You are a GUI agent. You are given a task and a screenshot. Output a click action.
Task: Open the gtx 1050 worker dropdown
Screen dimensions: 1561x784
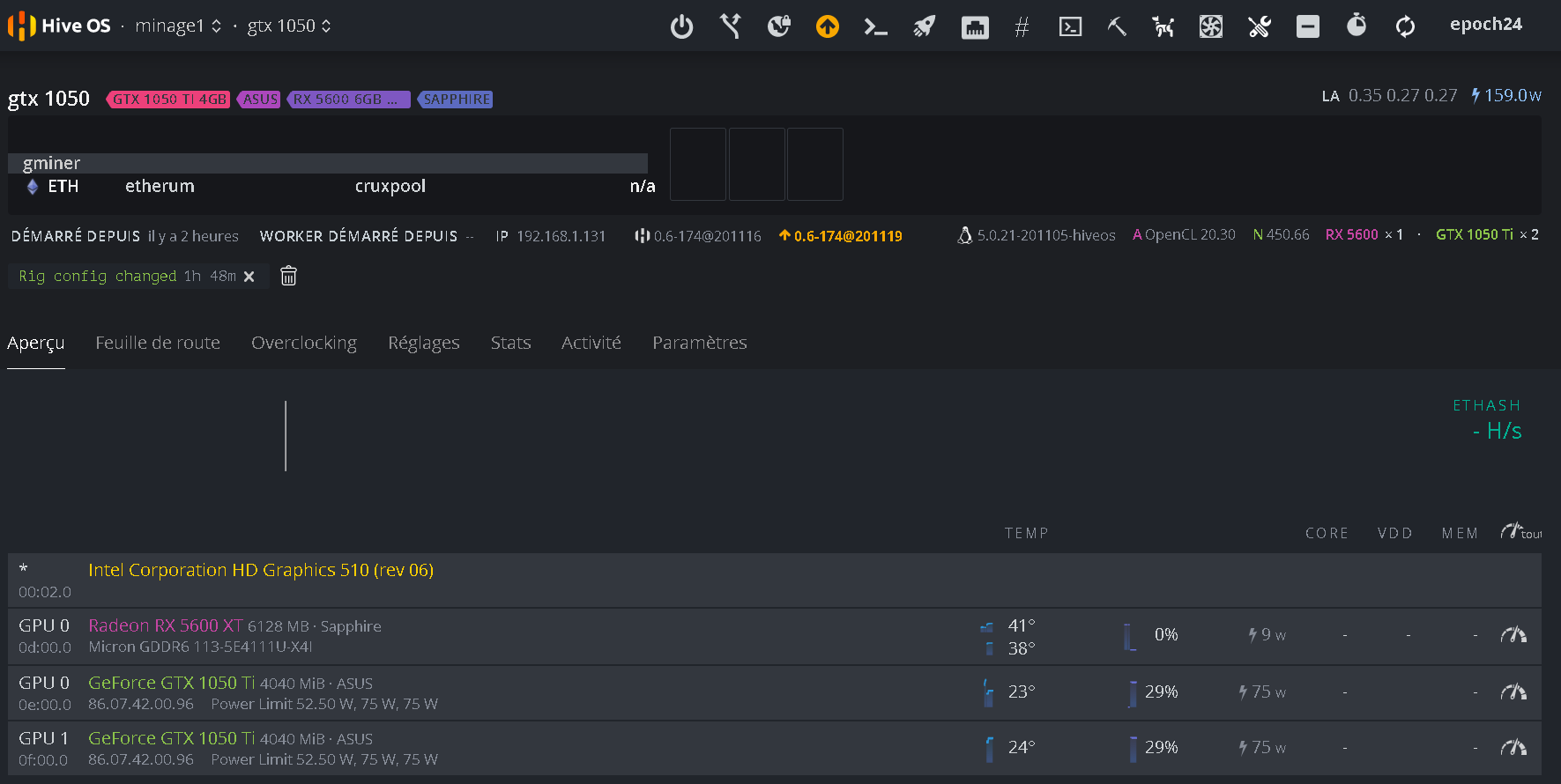click(289, 26)
